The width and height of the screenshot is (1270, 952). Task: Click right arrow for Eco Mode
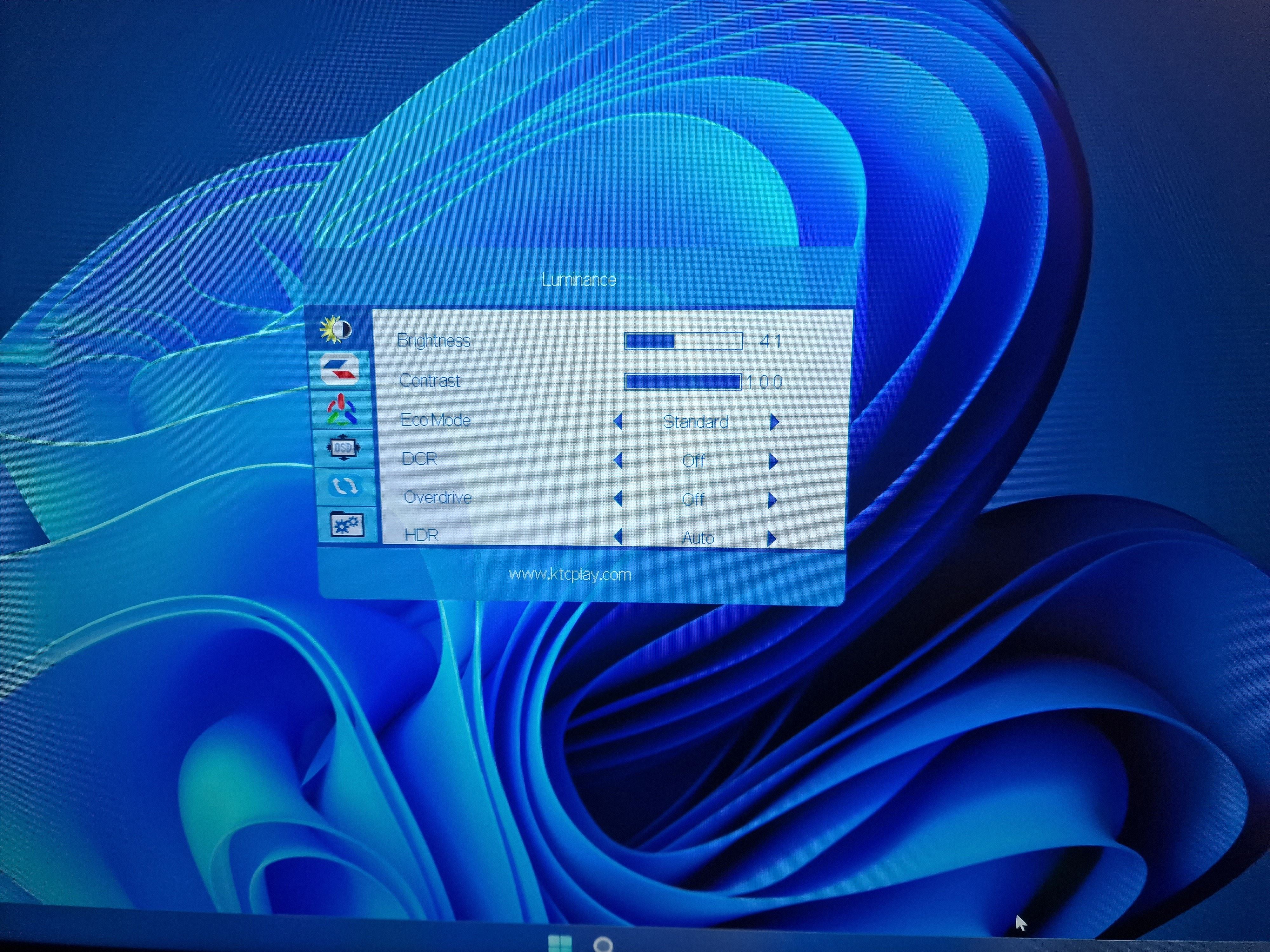tap(774, 422)
